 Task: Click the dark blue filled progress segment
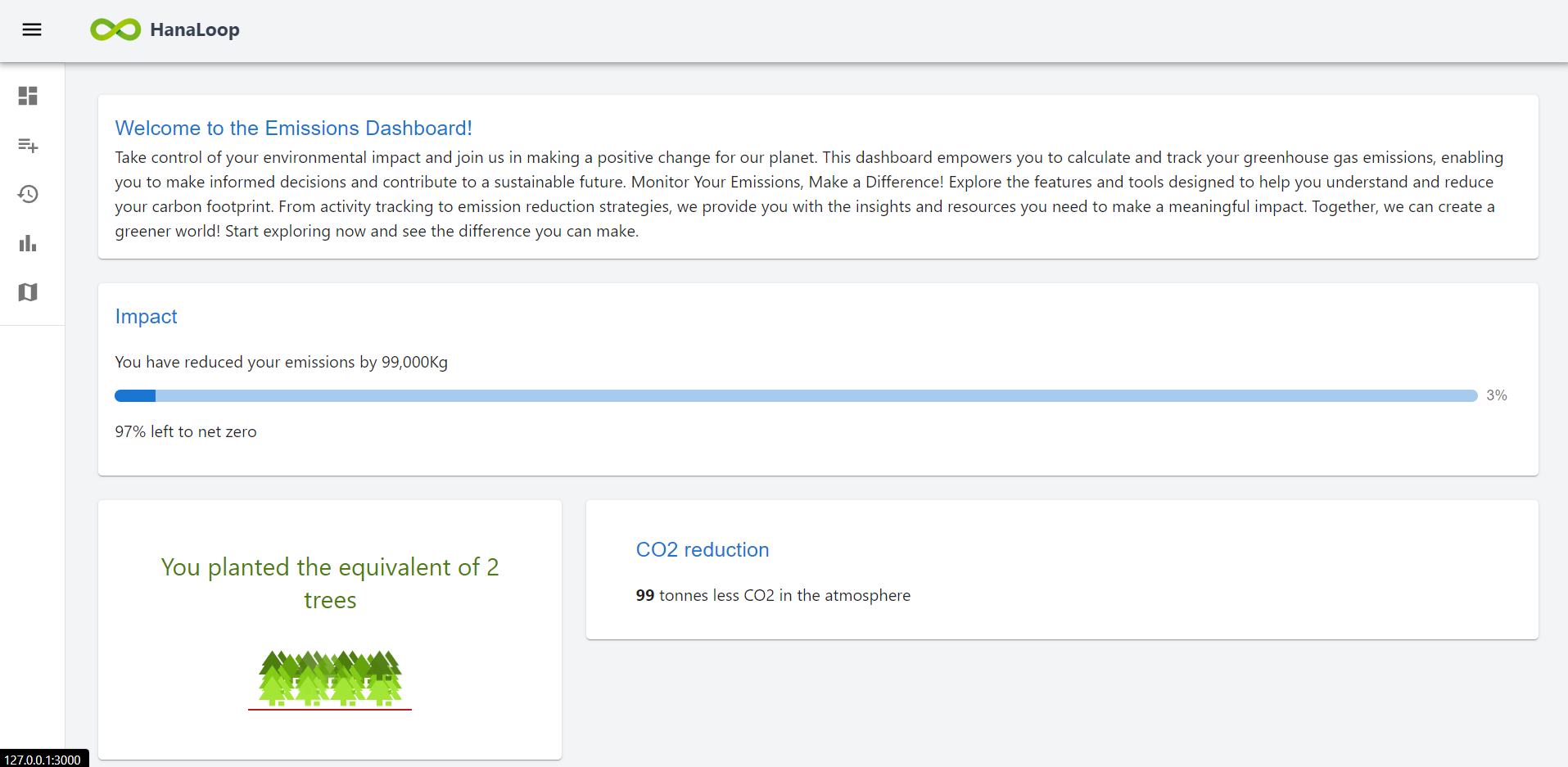pyautogui.click(x=135, y=396)
